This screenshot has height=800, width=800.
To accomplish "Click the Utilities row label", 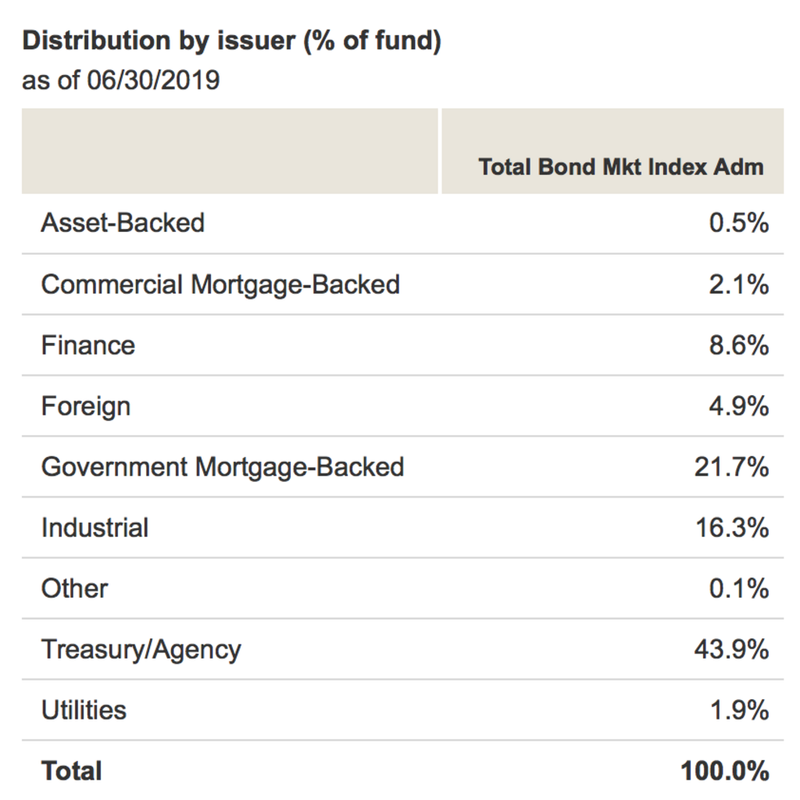I will point(84,710).
